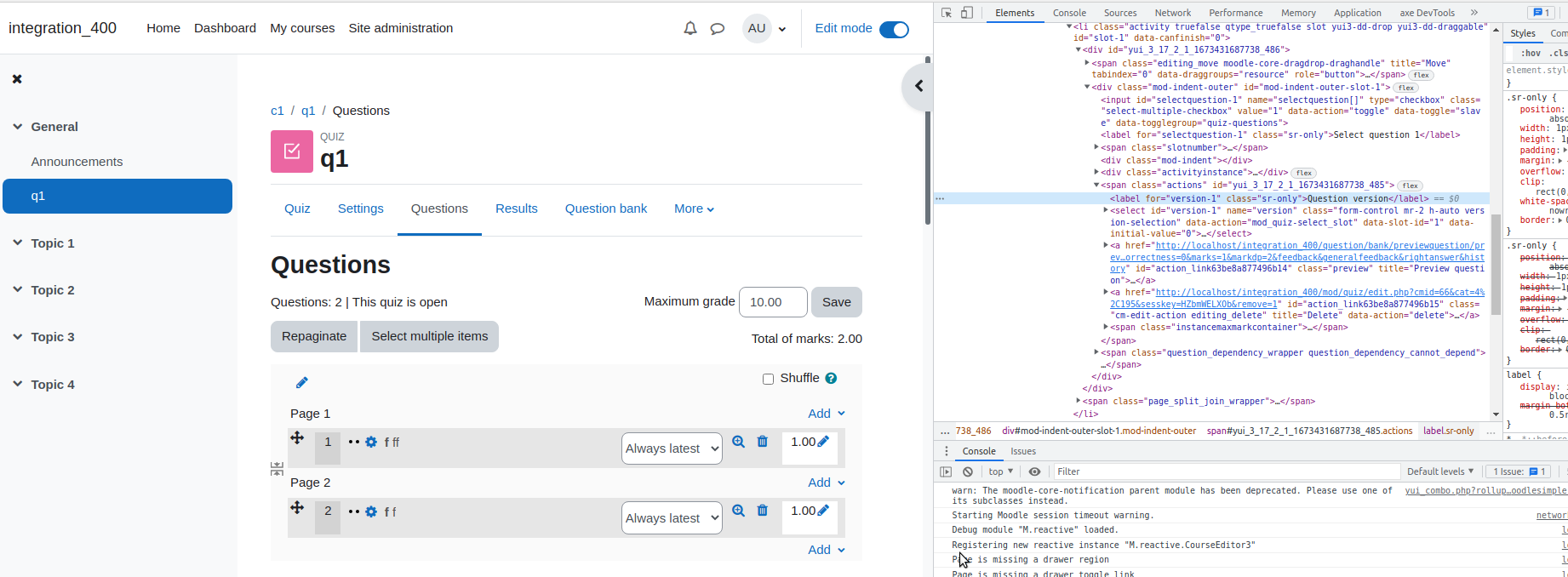
Task: Open Announcements in the course index
Action: click(77, 162)
